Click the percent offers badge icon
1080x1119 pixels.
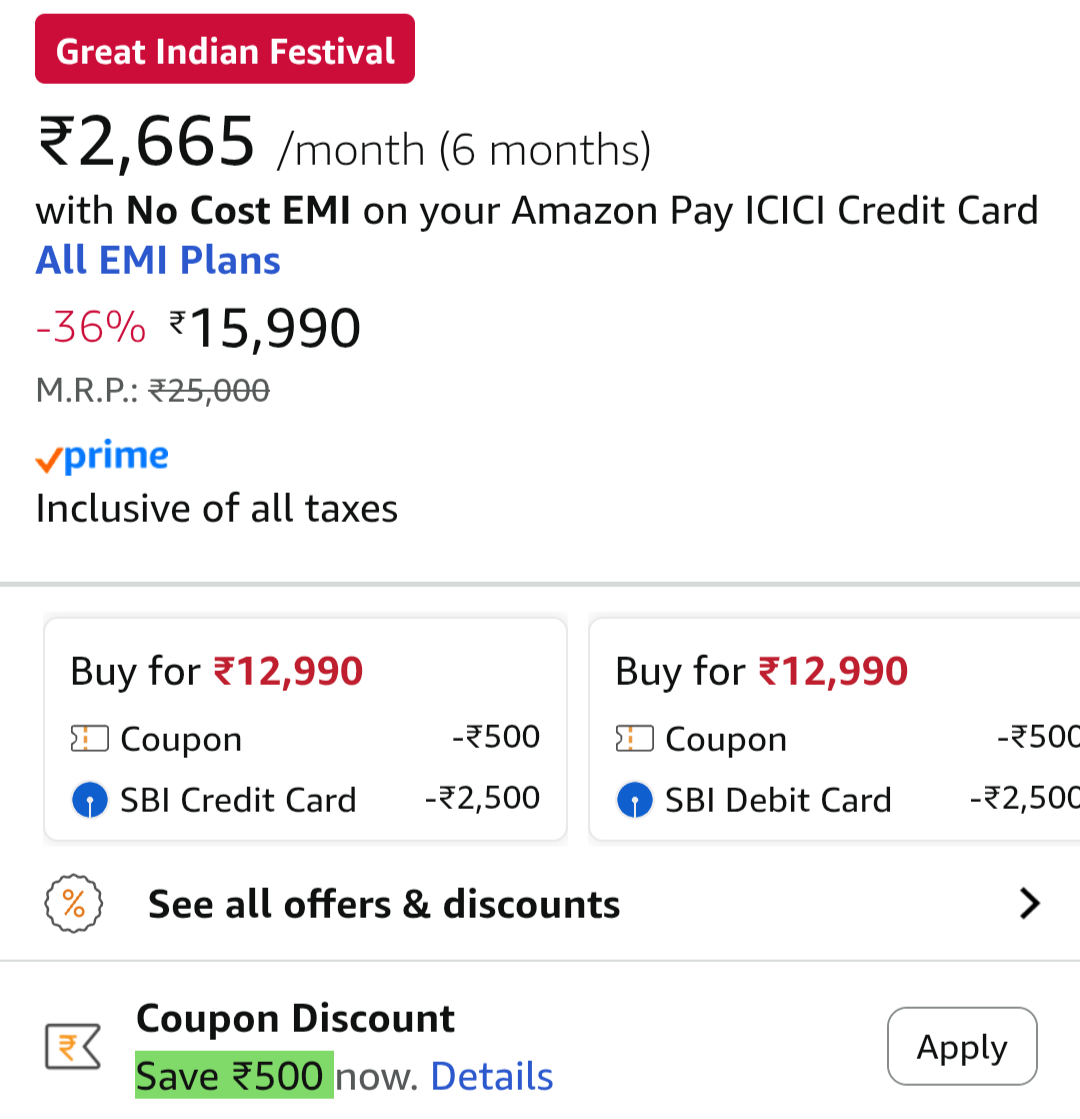pyautogui.click(x=73, y=904)
